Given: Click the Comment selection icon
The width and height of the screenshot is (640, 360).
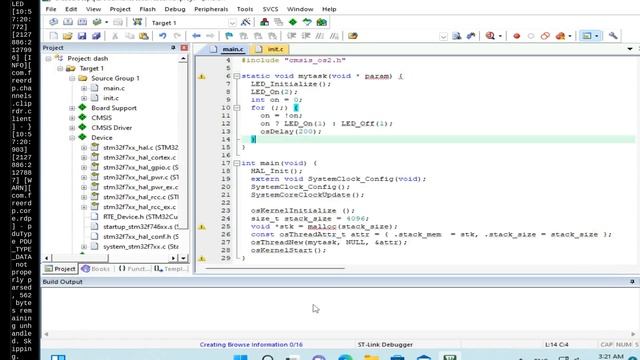Looking at the screenshot, I should click(x=320, y=36).
